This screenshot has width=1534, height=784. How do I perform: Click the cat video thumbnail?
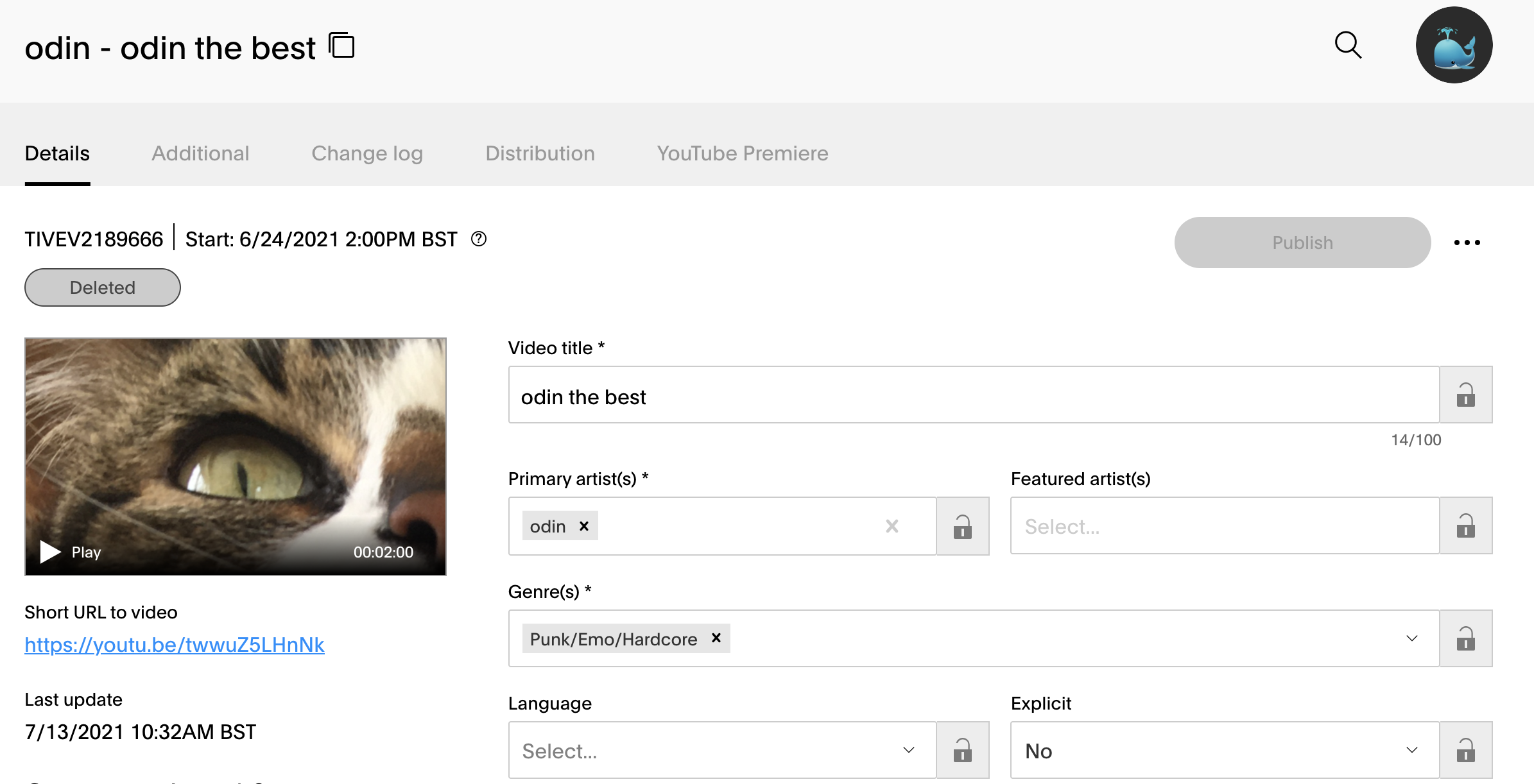coord(236,457)
